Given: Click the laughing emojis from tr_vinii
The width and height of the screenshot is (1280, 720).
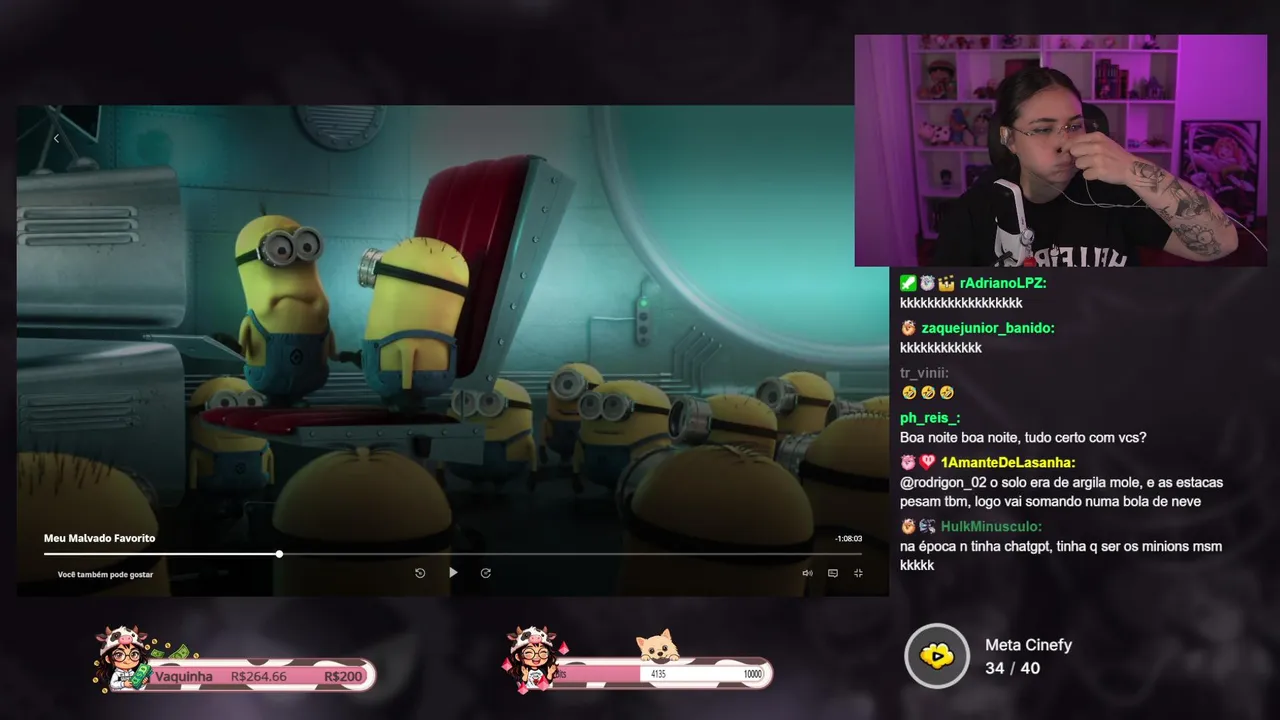Looking at the screenshot, I should point(927,393).
